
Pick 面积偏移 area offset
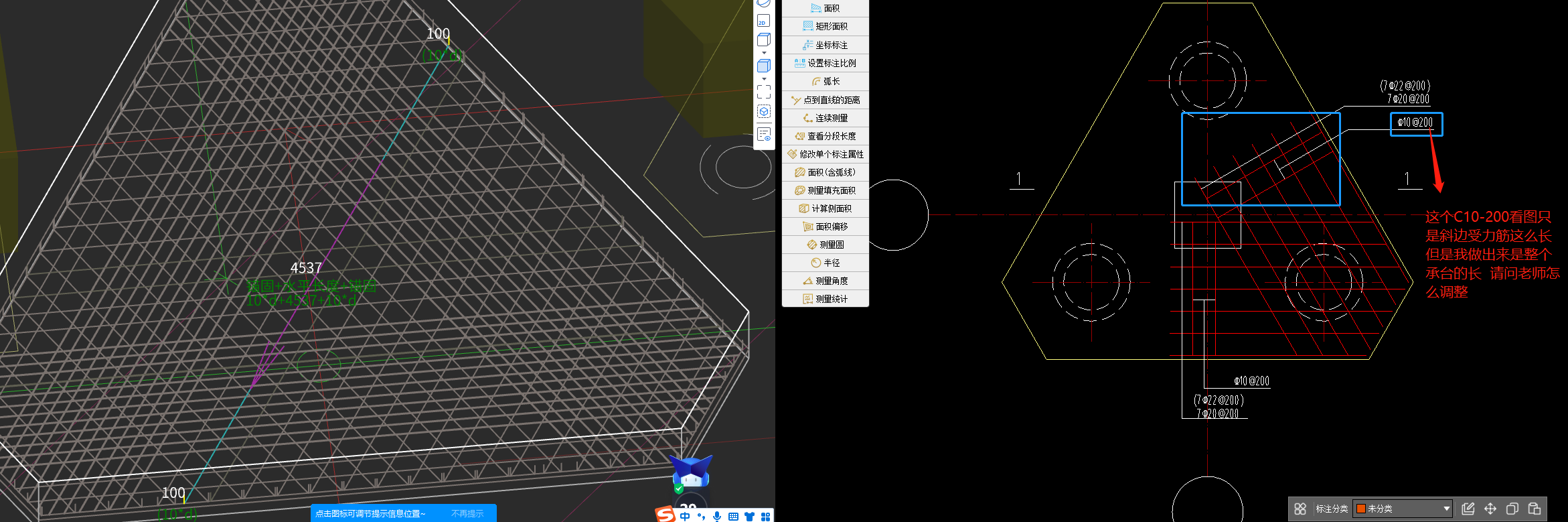825,226
